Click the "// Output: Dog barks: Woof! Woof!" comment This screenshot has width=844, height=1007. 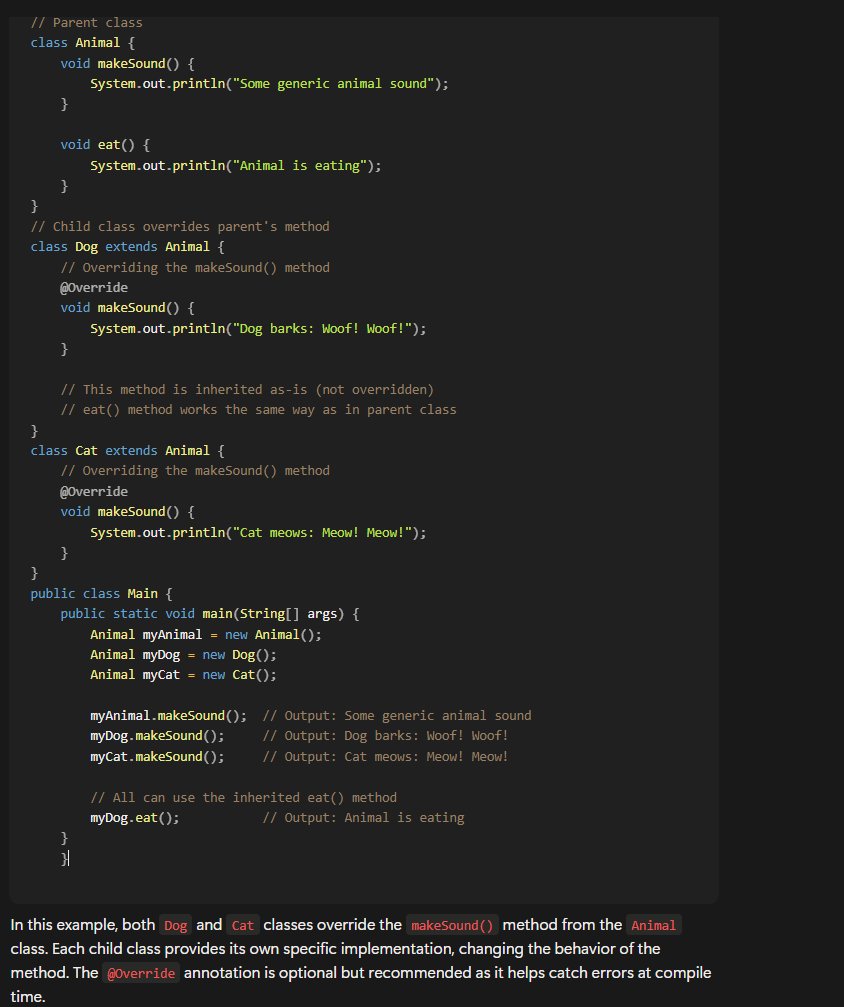tap(385, 736)
